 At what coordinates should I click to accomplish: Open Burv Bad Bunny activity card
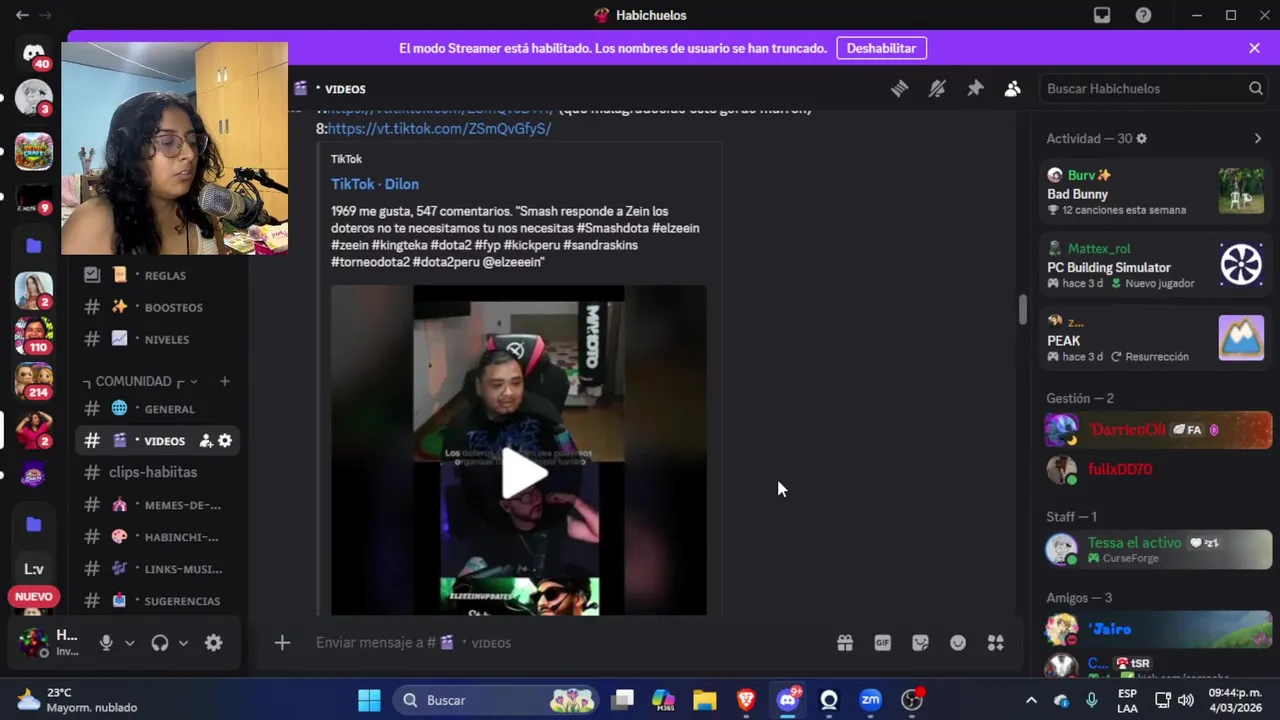click(x=1155, y=193)
